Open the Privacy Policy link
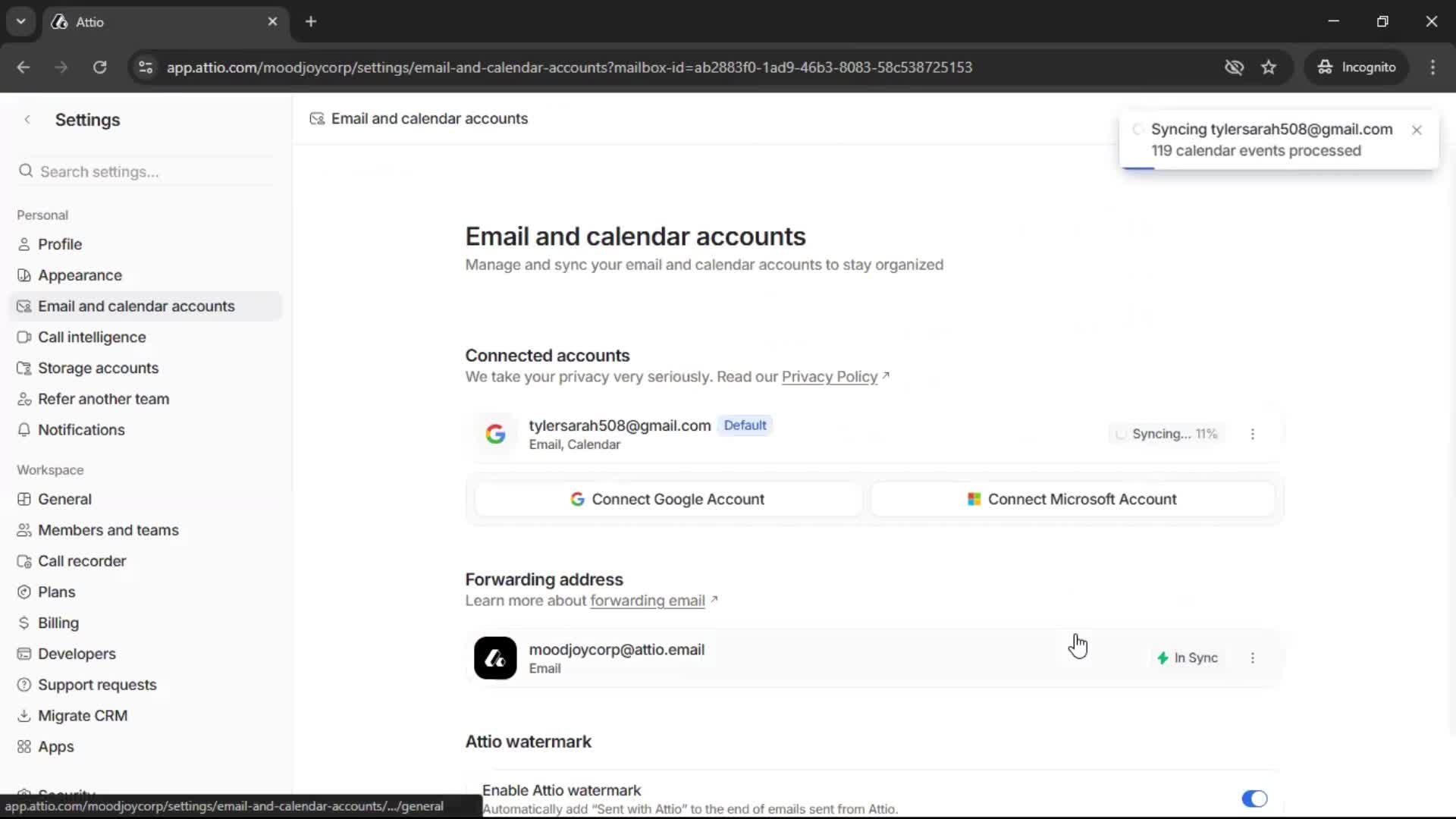Screen dimensions: 1456x819 (830, 377)
